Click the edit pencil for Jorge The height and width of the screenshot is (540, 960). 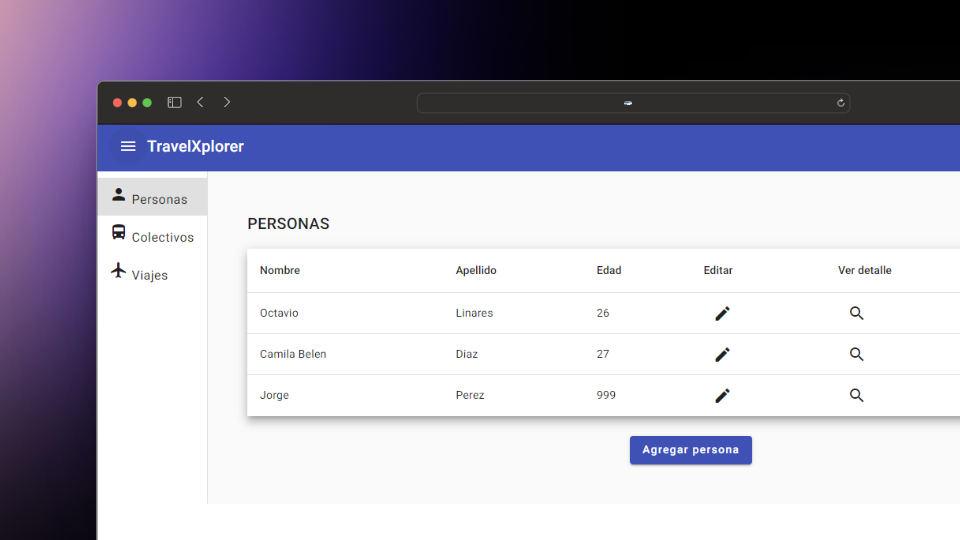[x=722, y=395]
